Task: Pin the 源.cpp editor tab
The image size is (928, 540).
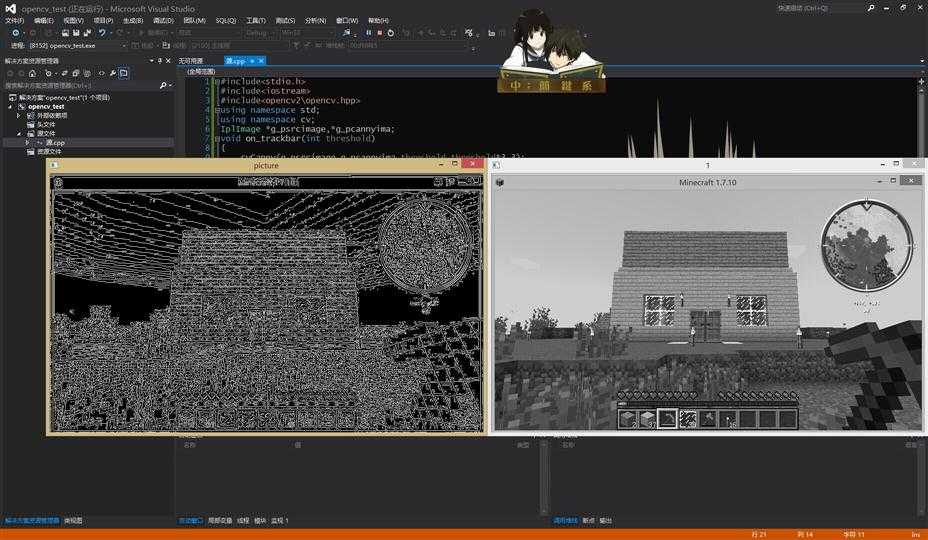Action: 252,61
